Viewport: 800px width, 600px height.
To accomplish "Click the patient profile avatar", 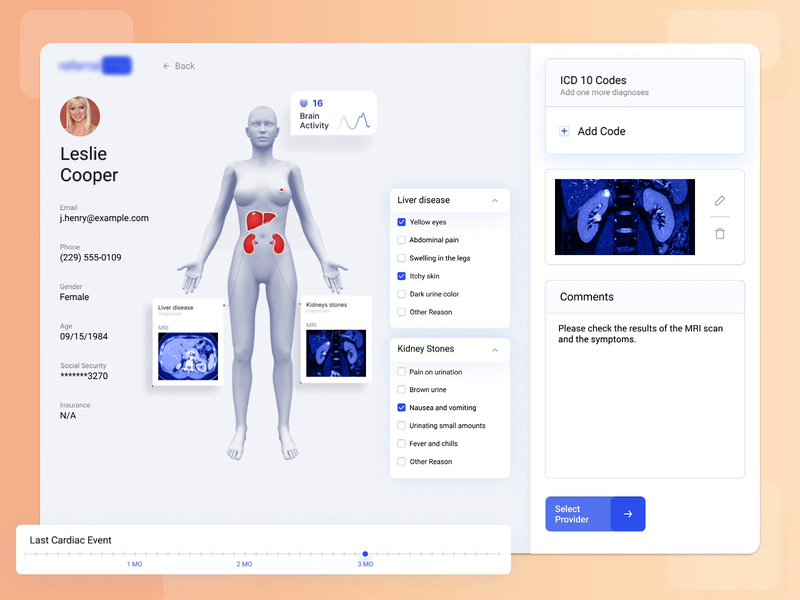I will point(80,116).
